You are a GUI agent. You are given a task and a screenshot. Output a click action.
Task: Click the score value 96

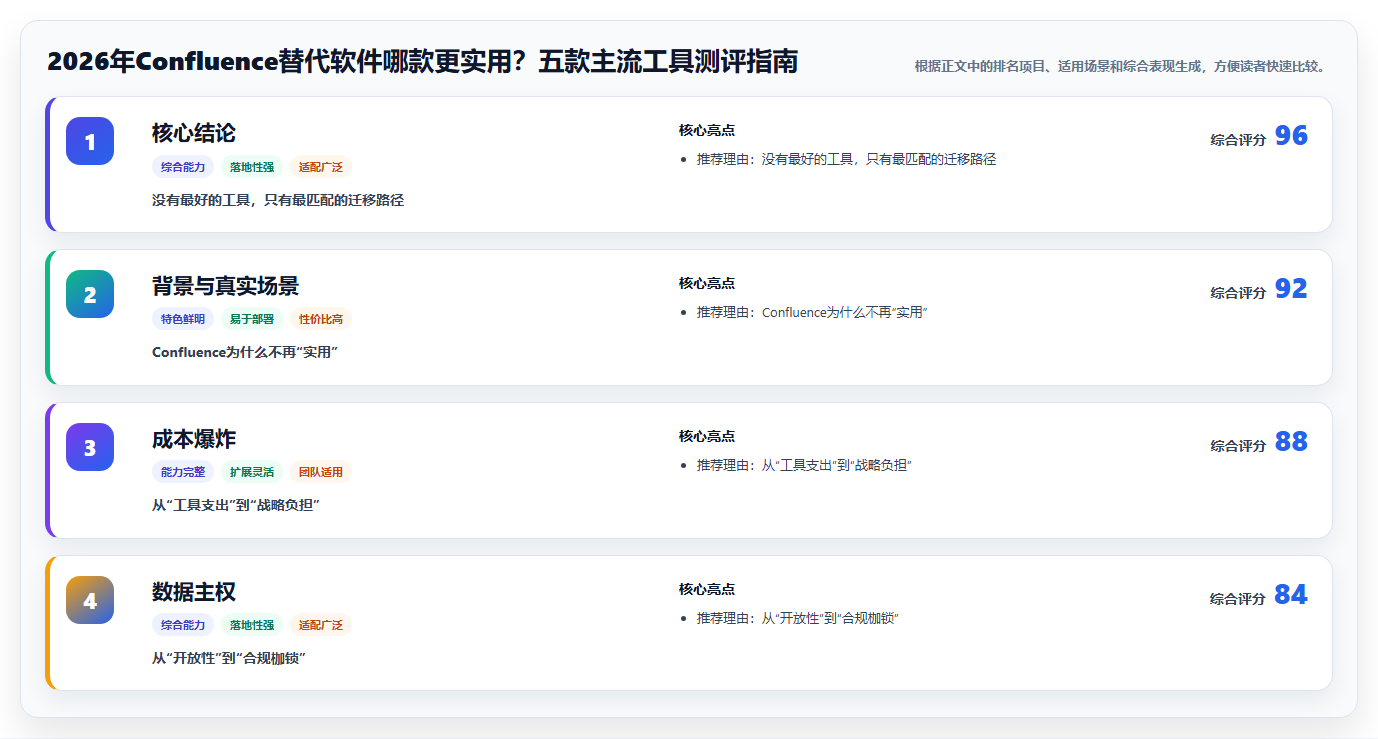pos(1291,136)
